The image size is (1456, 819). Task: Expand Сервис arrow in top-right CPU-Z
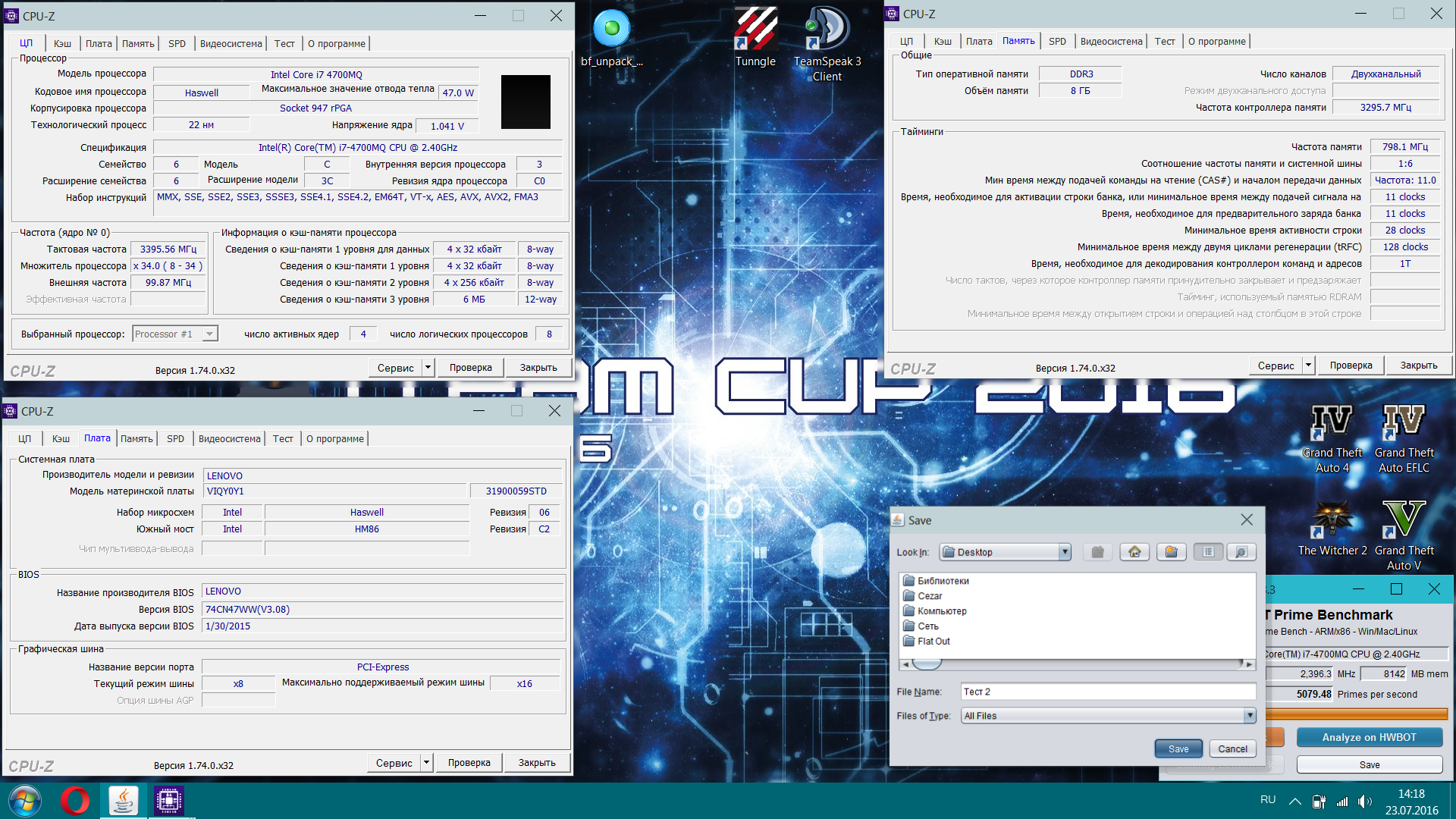tap(1308, 366)
